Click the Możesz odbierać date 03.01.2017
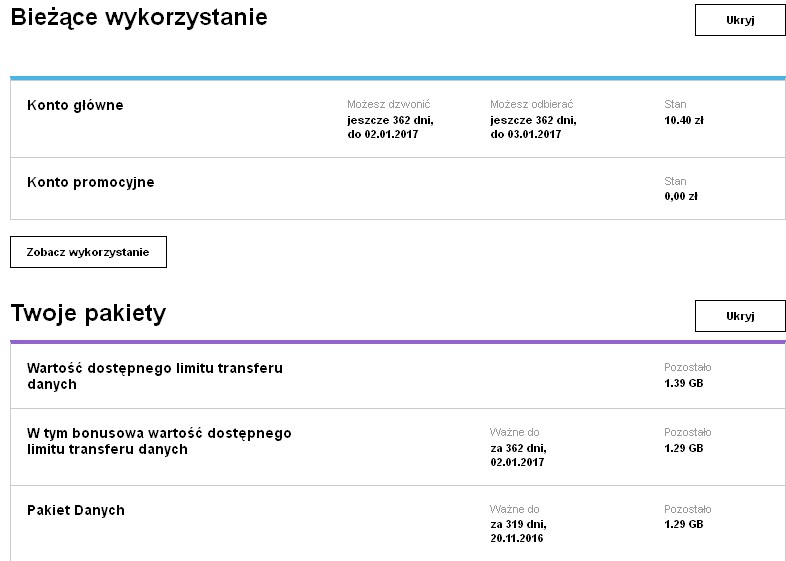 525,134
